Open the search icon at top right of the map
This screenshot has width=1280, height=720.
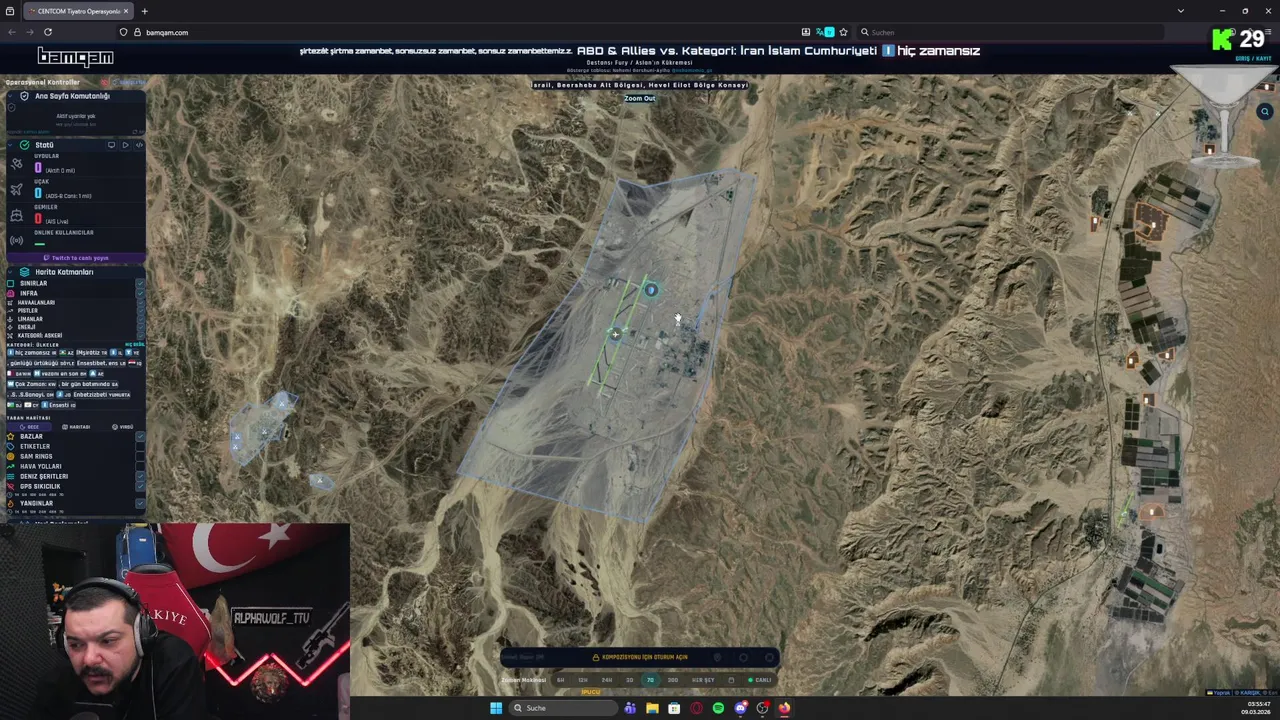pyautogui.click(x=1265, y=112)
